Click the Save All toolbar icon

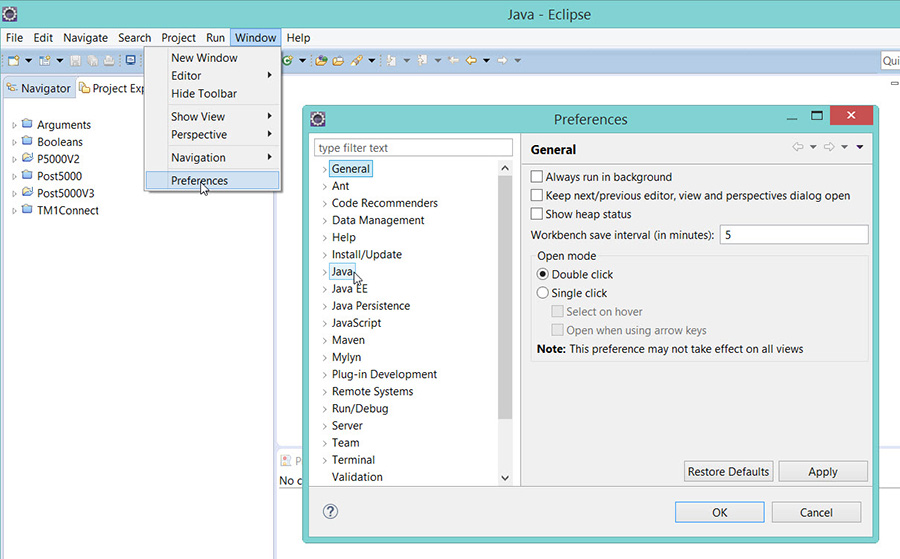(x=92, y=60)
